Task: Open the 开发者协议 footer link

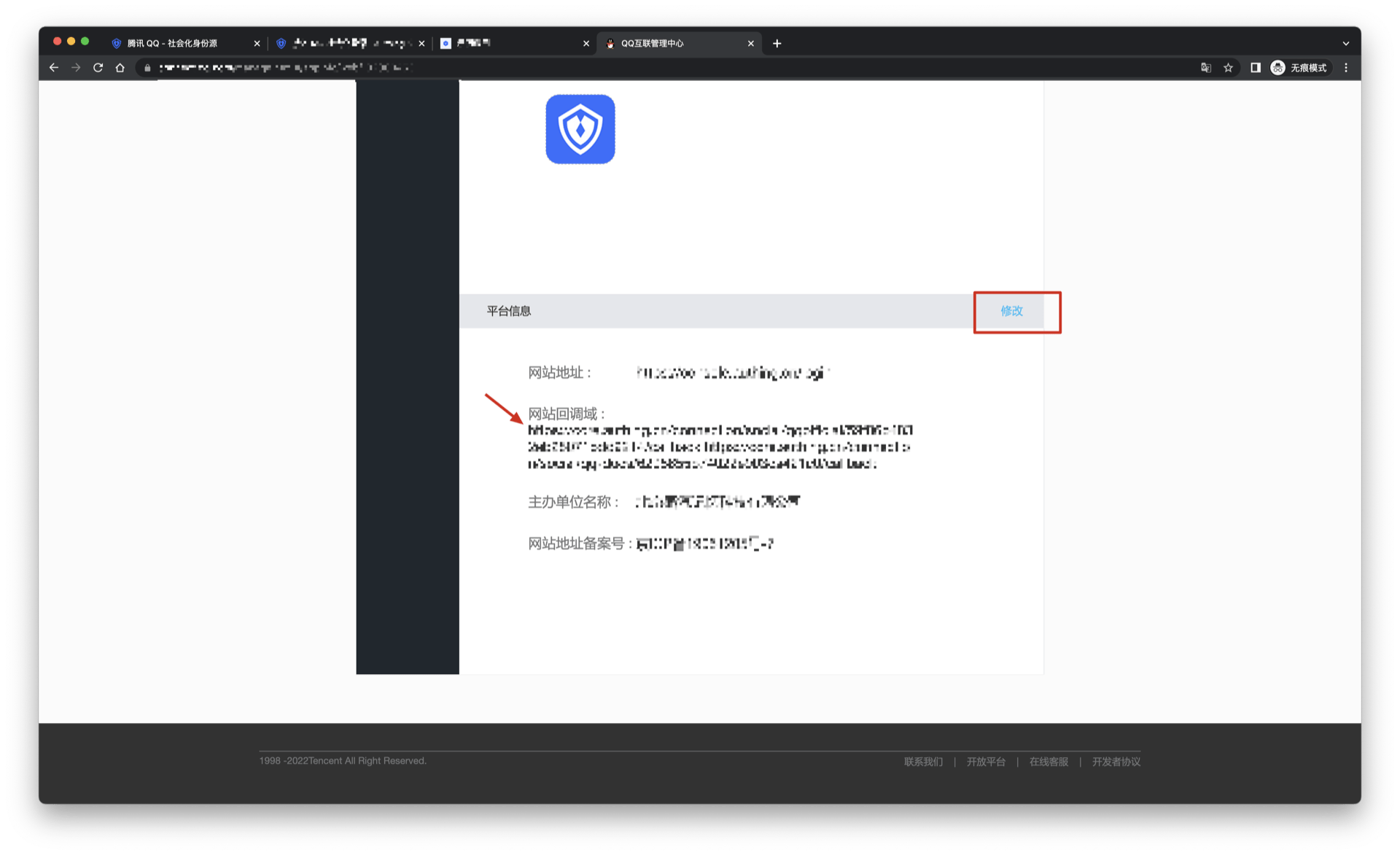Action: click(1116, 762)
